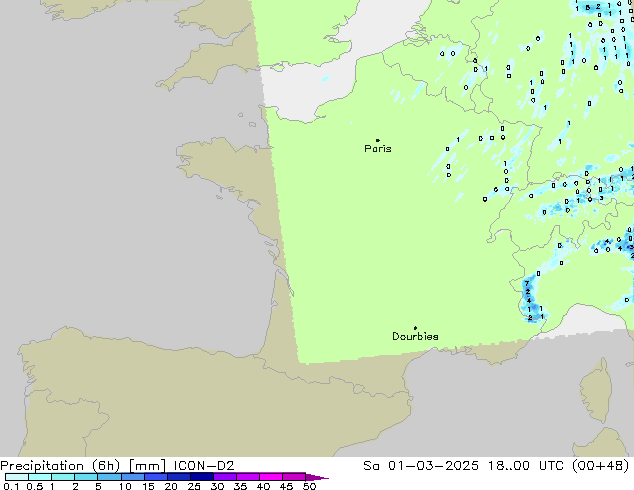
Task: Pick the 30–35 mm purple swatch
Action: click(225, 477)
